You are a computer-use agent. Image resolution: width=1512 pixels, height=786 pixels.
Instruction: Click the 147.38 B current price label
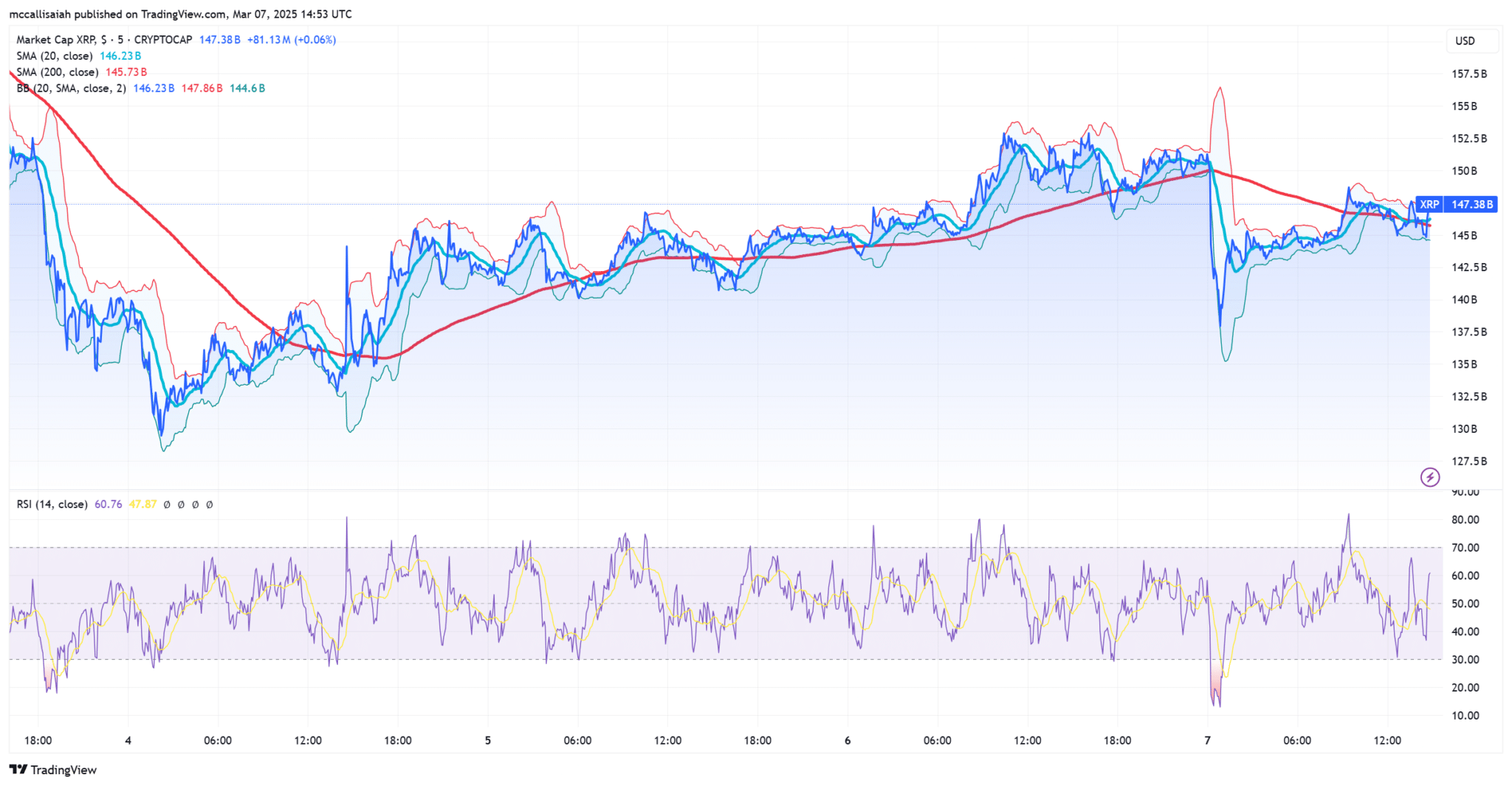(1471, 205)
